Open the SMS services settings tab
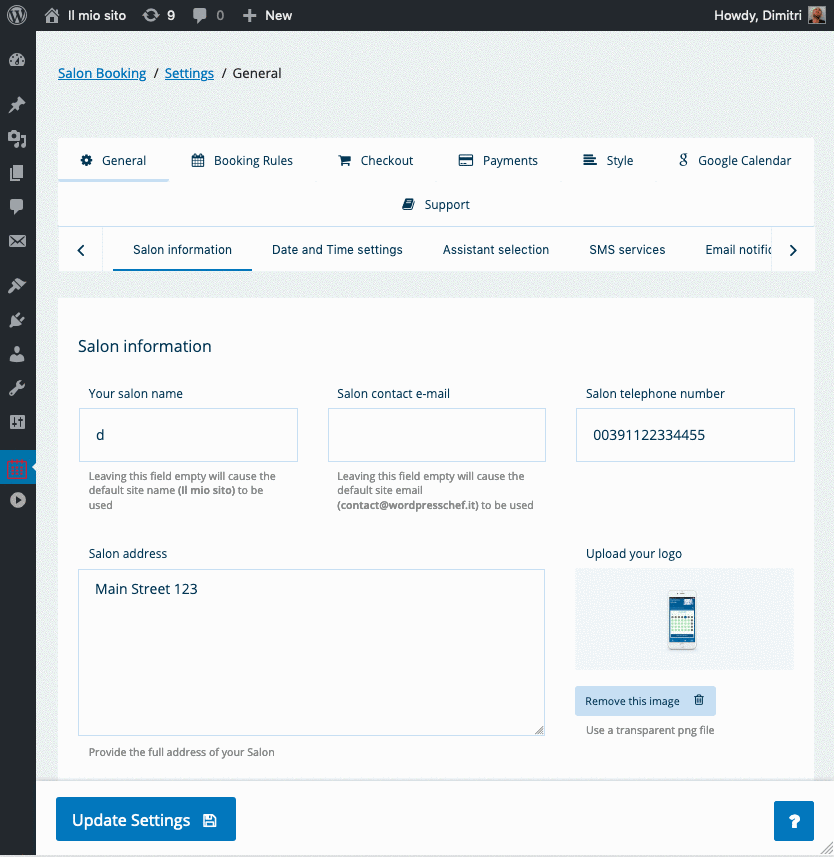The height and width of the screenshot is (857, 834). point(627,249)
